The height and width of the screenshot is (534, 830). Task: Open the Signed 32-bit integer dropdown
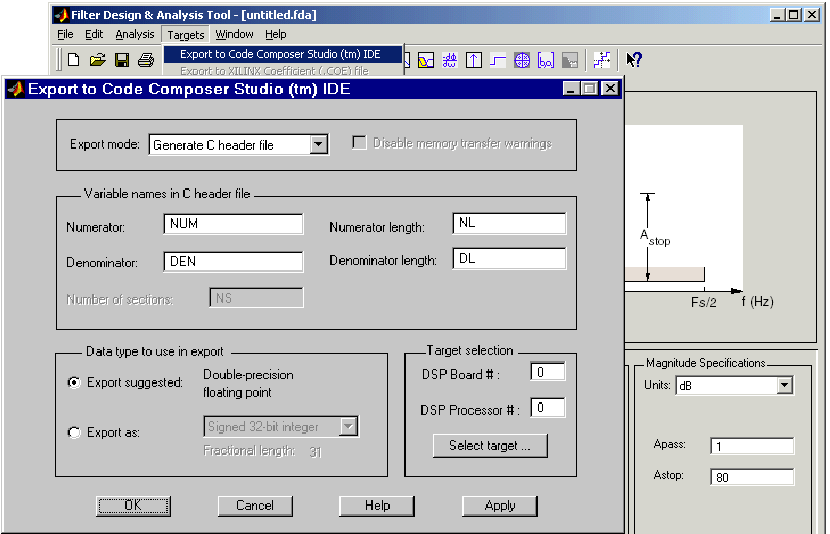point(349,427)
